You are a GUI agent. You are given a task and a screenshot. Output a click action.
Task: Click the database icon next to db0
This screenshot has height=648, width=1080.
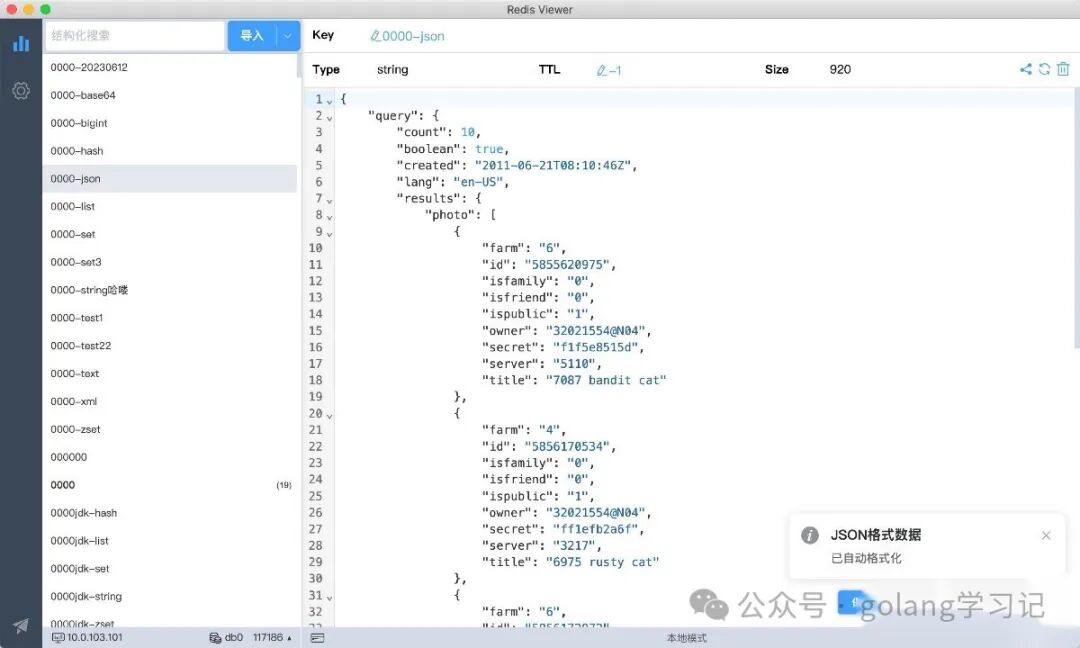pos(215,638)
